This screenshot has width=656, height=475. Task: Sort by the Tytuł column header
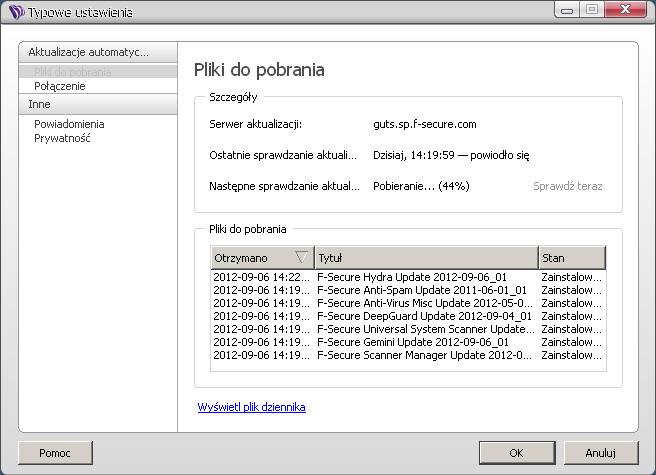point(426,257)
